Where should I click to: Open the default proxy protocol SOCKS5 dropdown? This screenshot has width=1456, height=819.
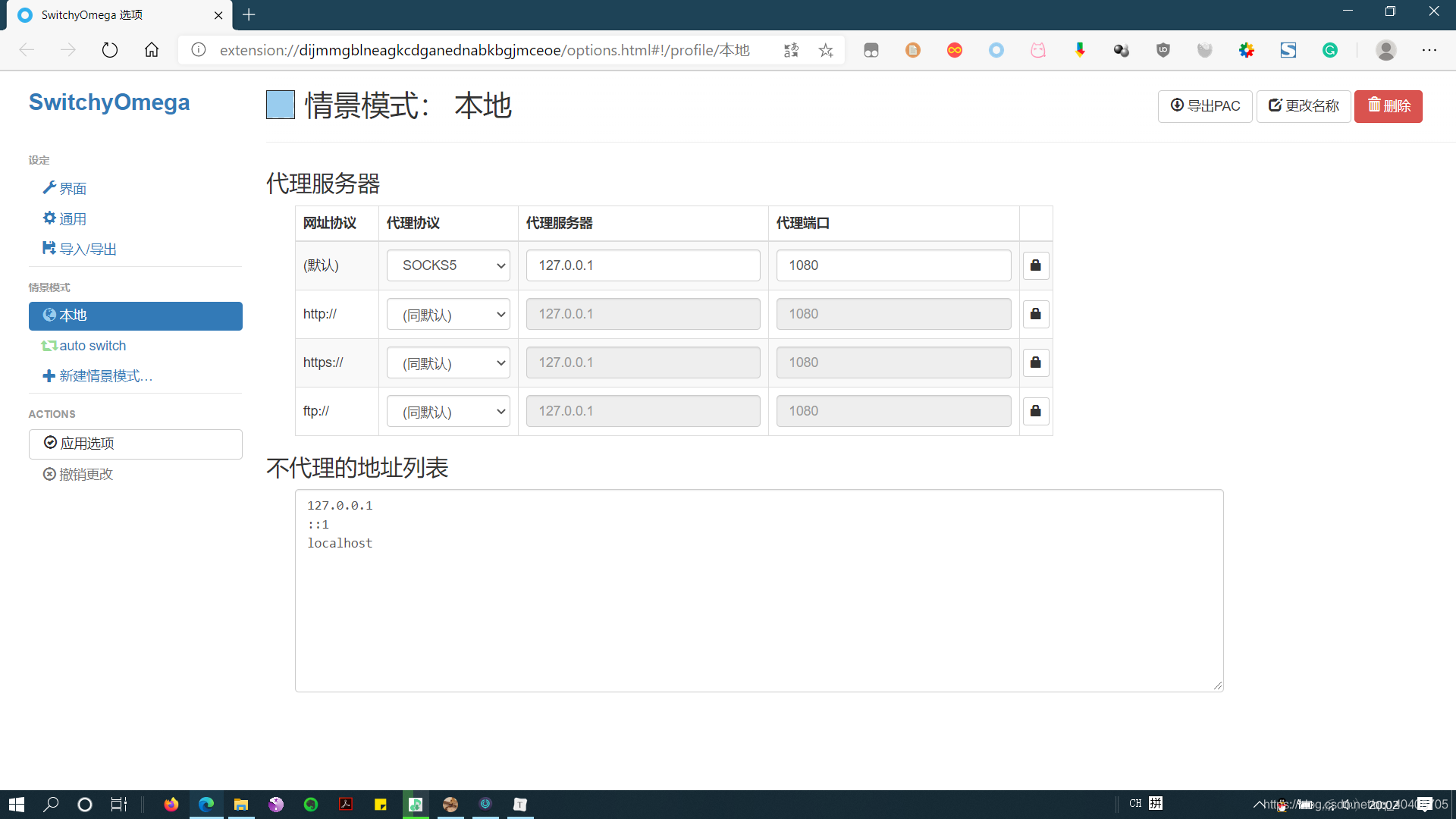[448, 265]
